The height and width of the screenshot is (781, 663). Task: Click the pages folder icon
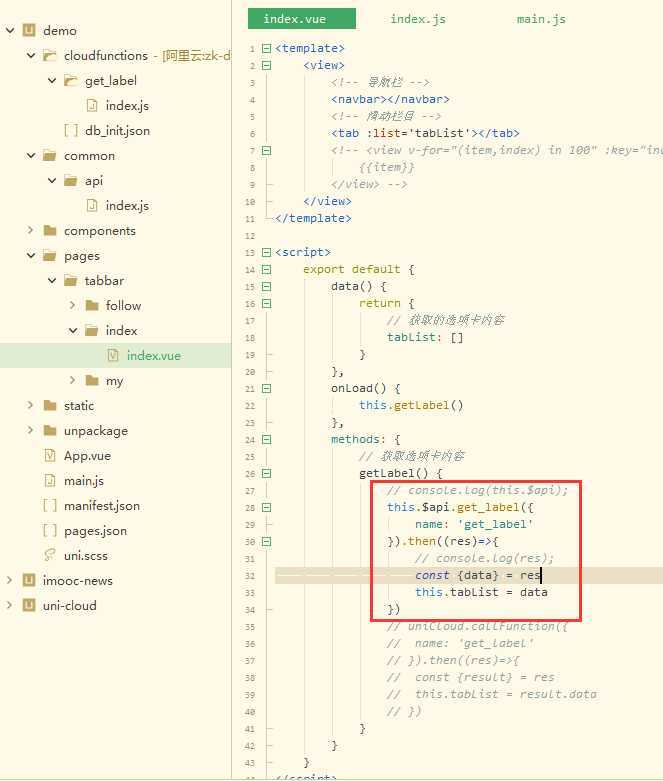point(50,256)
